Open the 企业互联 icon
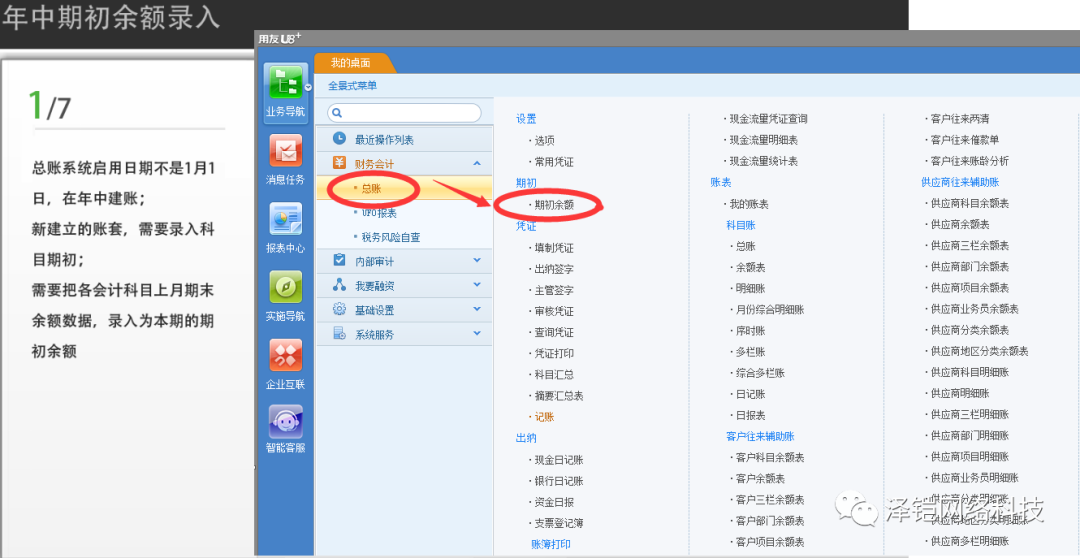 tap(285, 356)
